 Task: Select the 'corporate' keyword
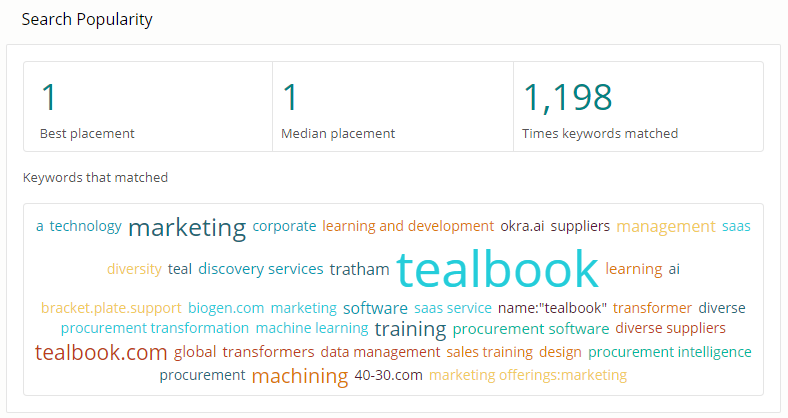[284, 226]
